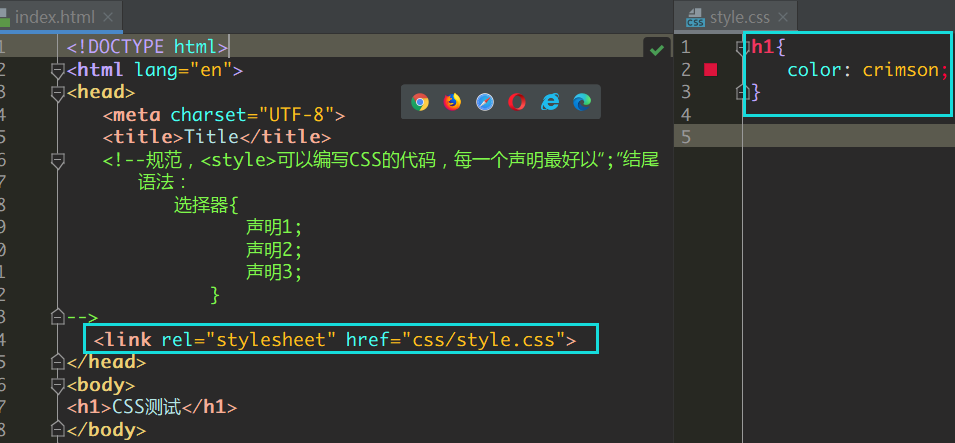Click fold marker beside </body>
Viewport: 955px width, 443px height.
coord(58,430)
